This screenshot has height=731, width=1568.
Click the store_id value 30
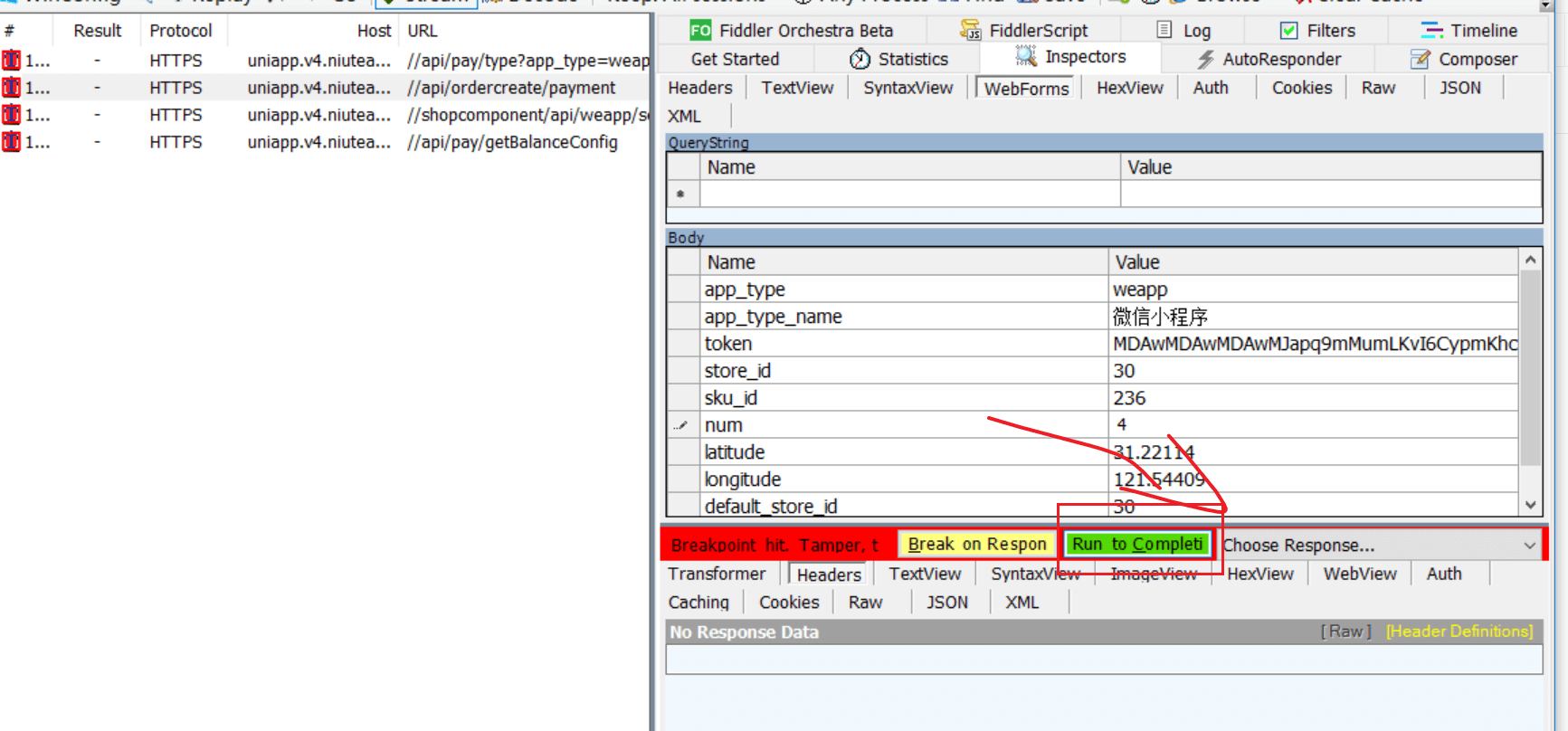[1313, 371]
